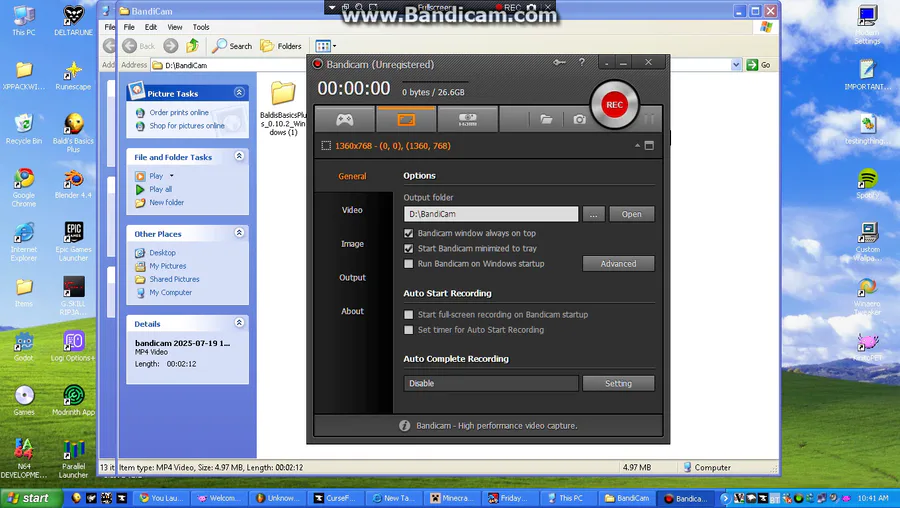This screenshot has width=900, height=508.
Task: Switch to About tab in Bandicam
Action: pos(352,311)
